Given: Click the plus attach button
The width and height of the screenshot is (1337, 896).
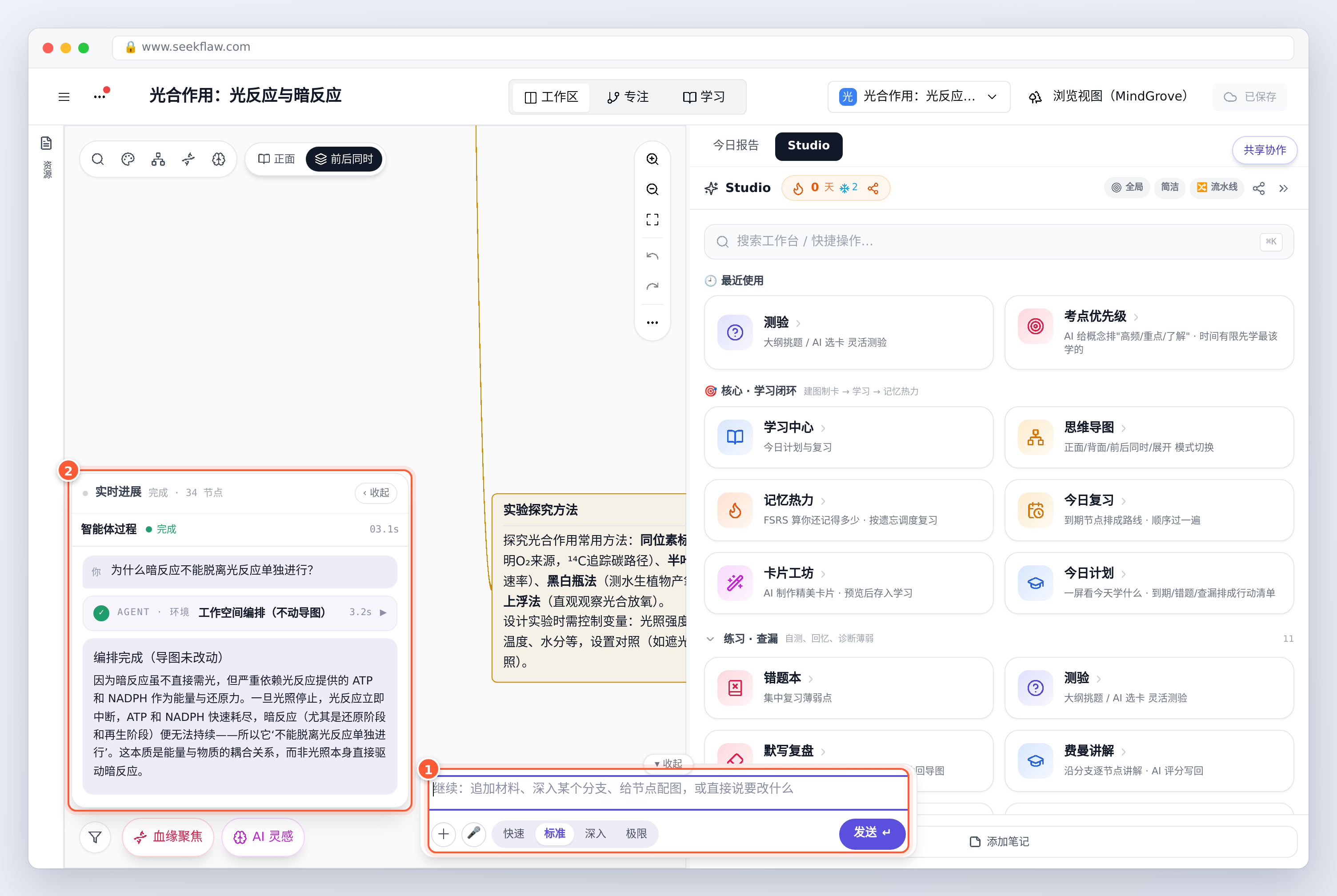Looking at the screenshot, I should (444, 834).
